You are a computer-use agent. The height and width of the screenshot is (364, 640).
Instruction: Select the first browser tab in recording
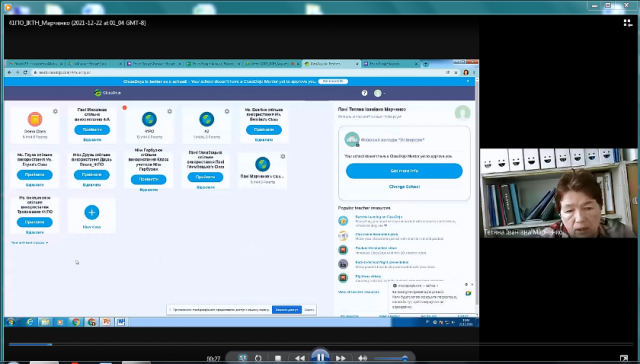[36, 64]
